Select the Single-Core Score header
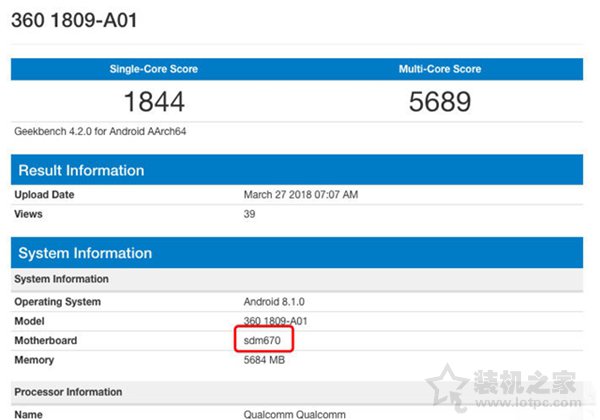600x420 pixels. [153, 69]
